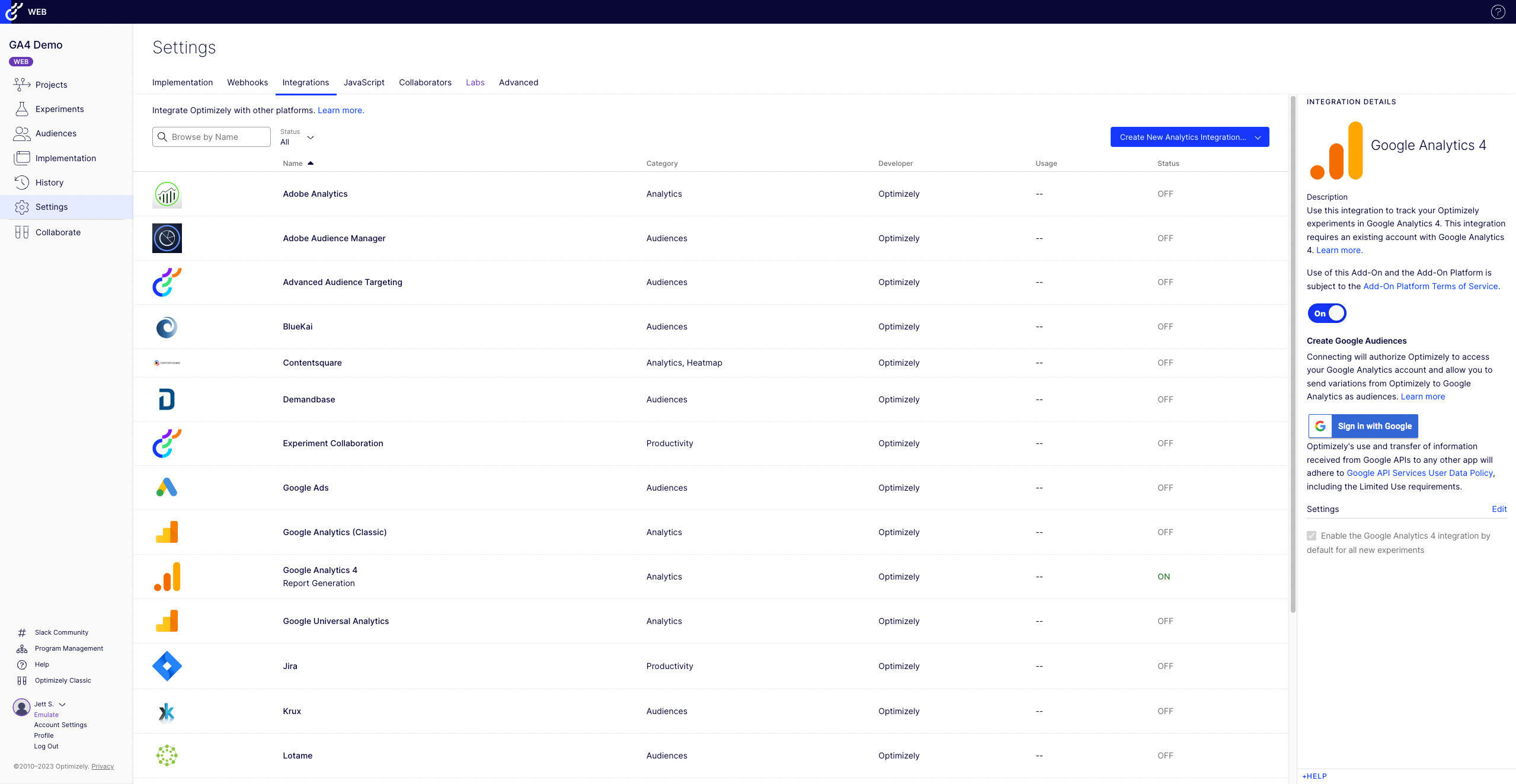Click the Settings gear icon
This screenshot has height=784, width=1516.
click(22, 207)
